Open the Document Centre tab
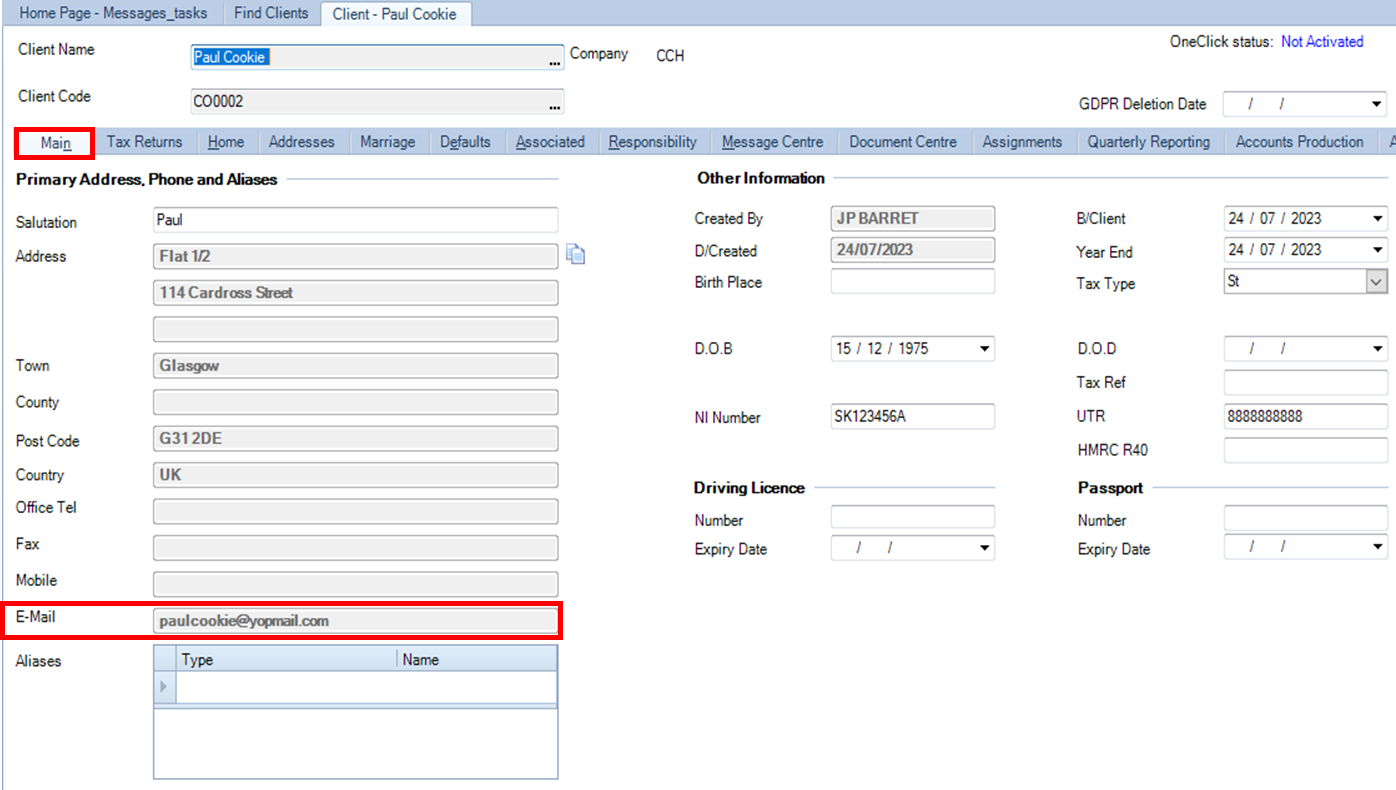 click(x=903, y=142)
